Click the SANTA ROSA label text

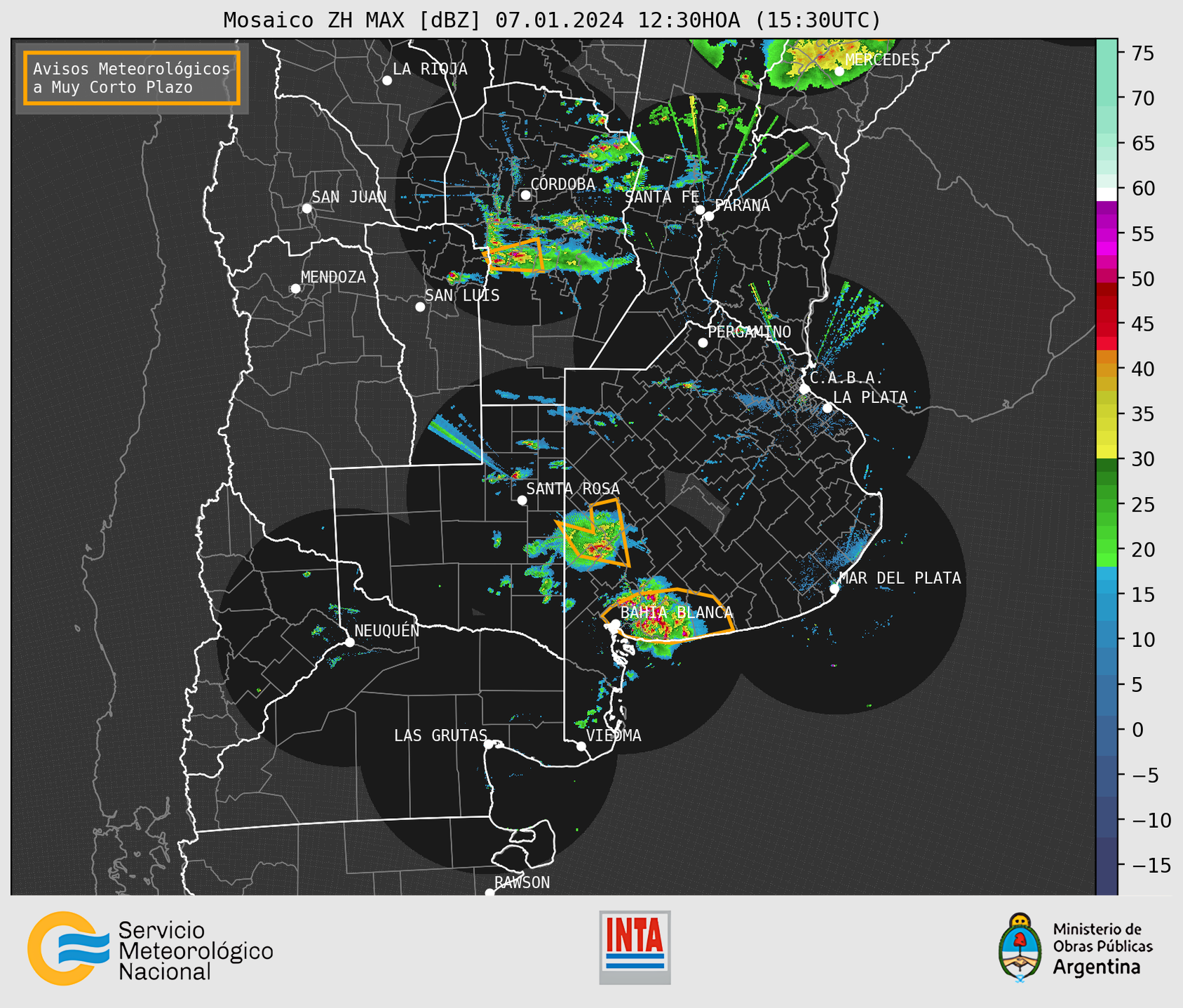pos(573,489)
